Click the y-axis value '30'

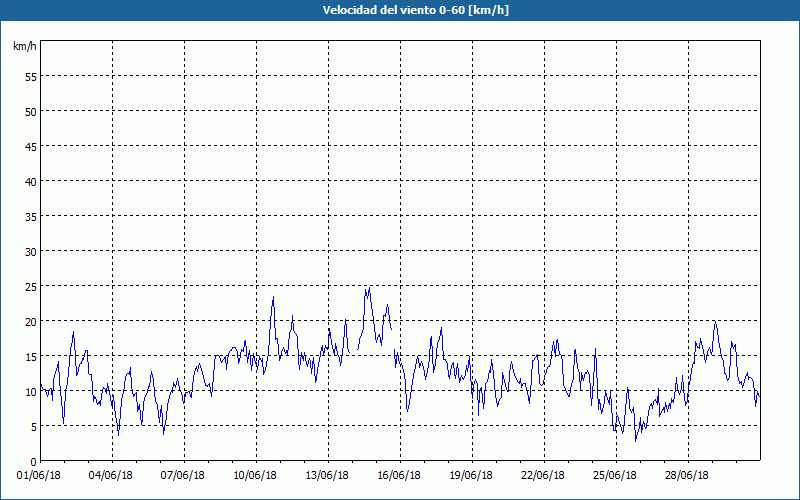point(31,252)
